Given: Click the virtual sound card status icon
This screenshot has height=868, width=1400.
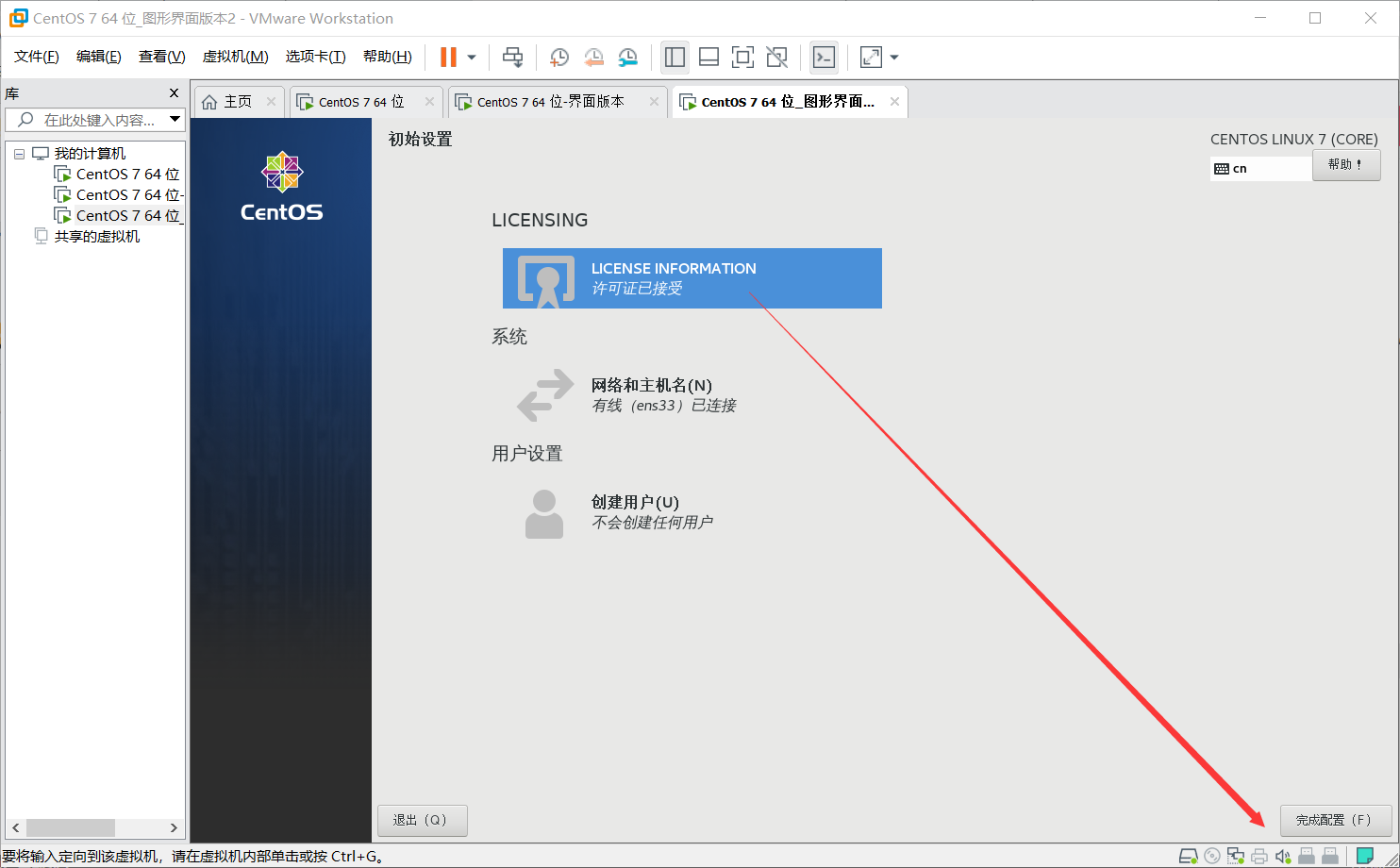Looking at the screenshot, I should 1282,856.
